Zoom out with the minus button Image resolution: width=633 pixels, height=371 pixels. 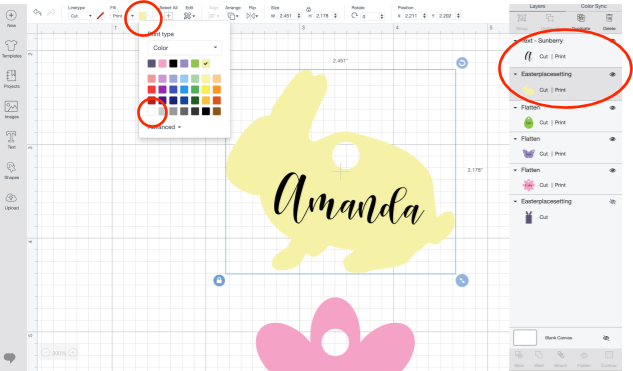pyautogui.click(x=46, y=352)
